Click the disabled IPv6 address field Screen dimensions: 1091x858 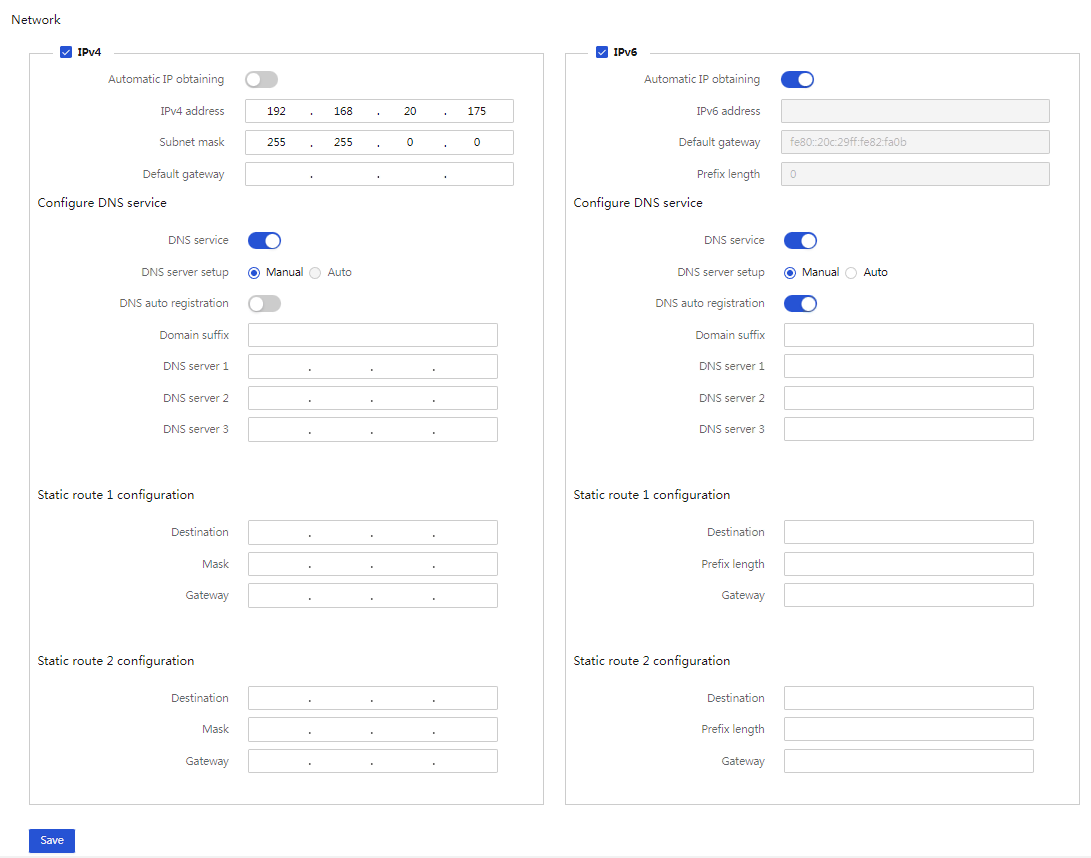(x=915, y=111)
